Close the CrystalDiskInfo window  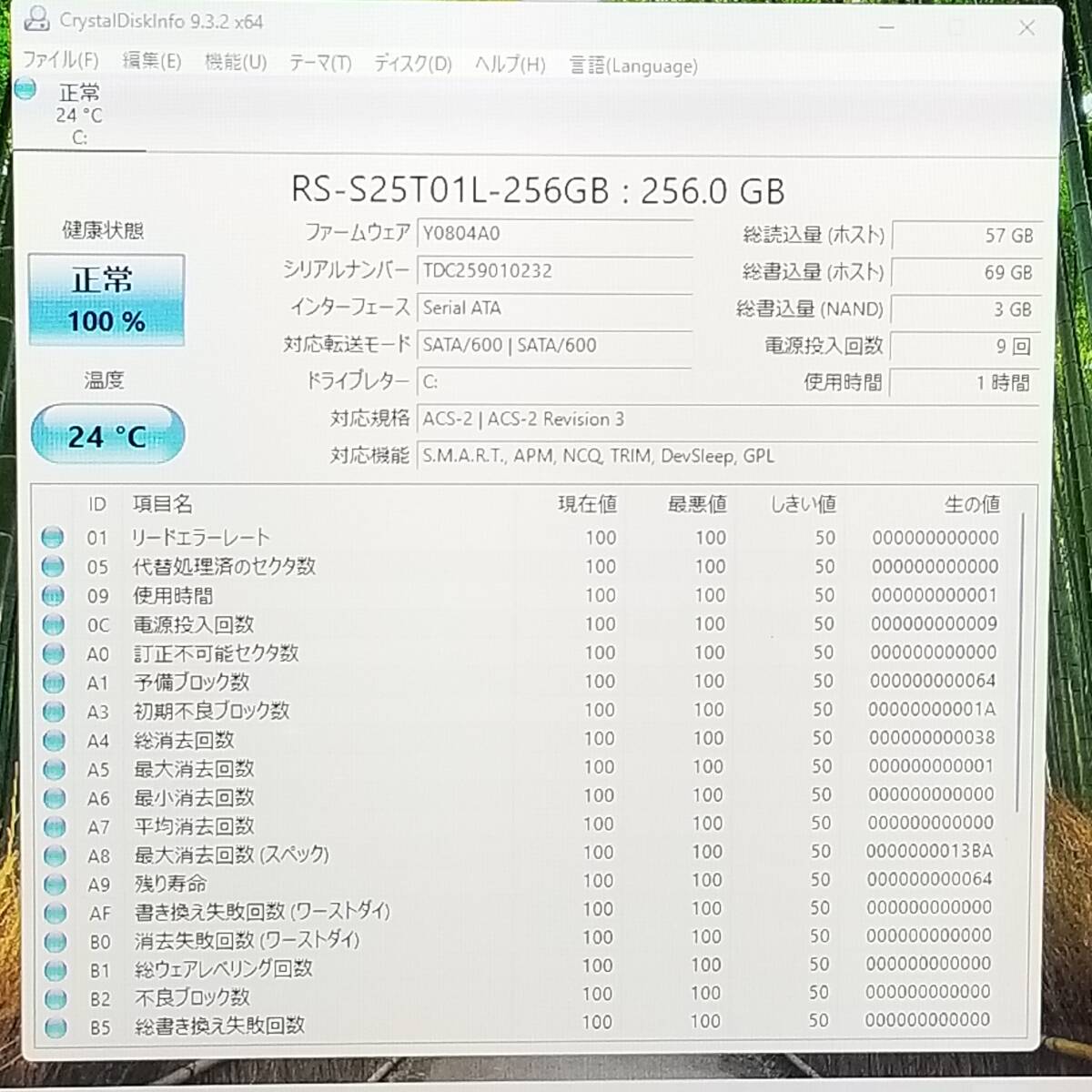coord(1026,28)
